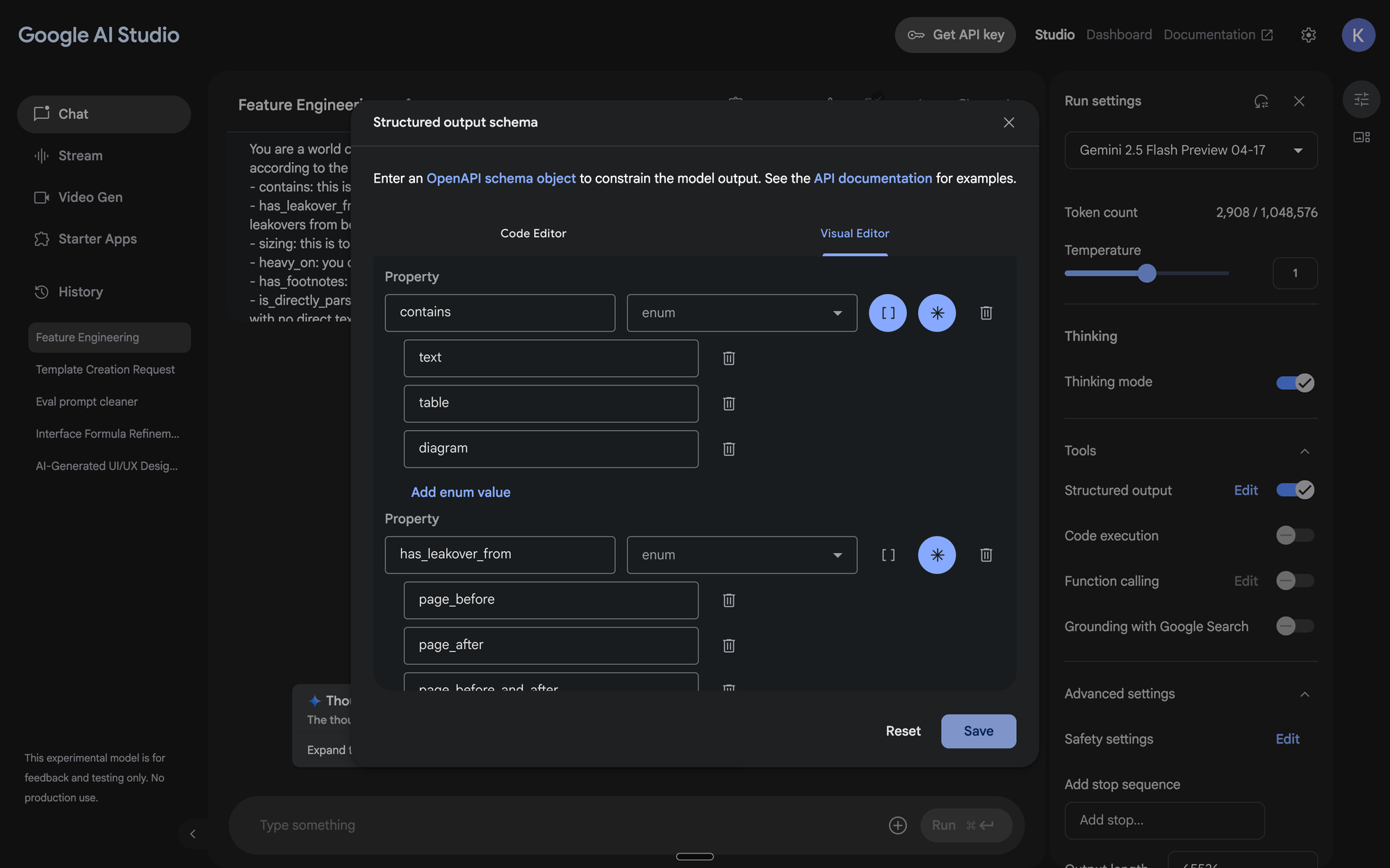
Task: Toggle array brackets for has_leakover_from property
Action: [x=888, y=555]
